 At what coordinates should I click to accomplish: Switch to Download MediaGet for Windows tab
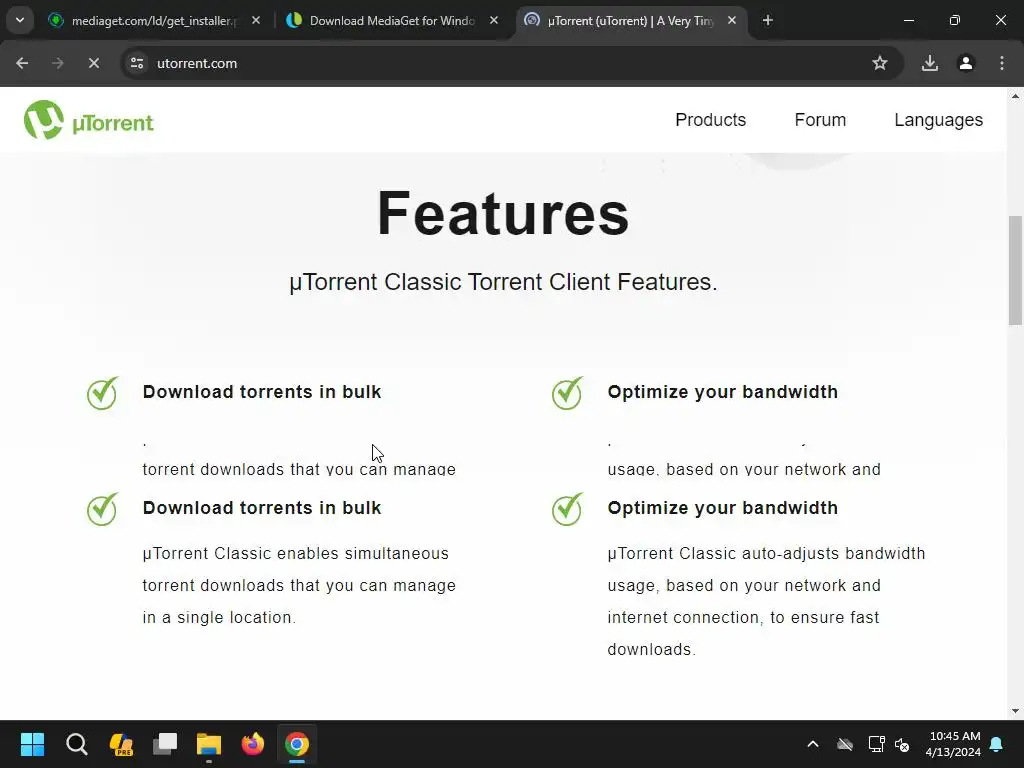[x=392, y=21]
